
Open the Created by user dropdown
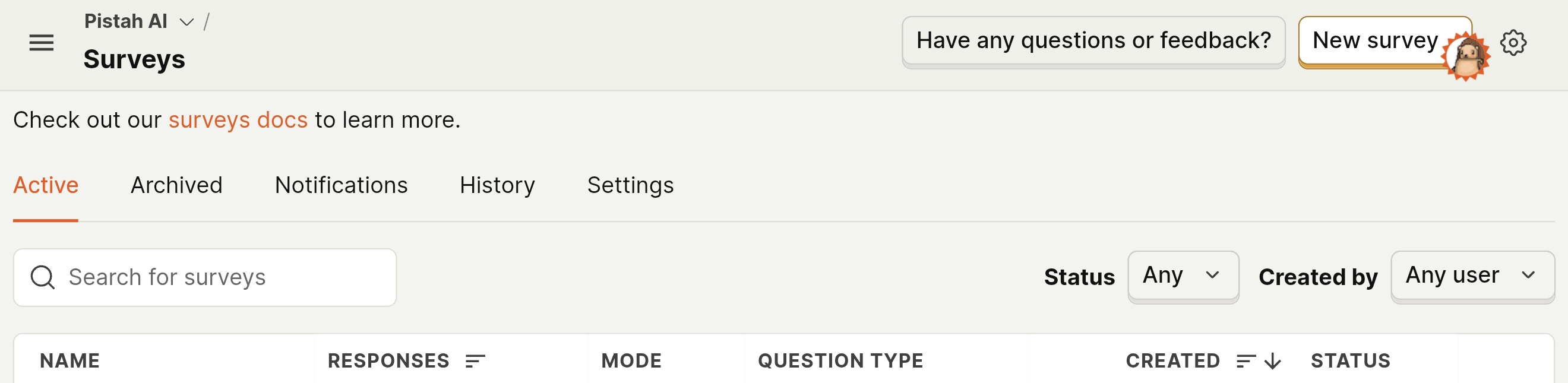[1472, 276]
